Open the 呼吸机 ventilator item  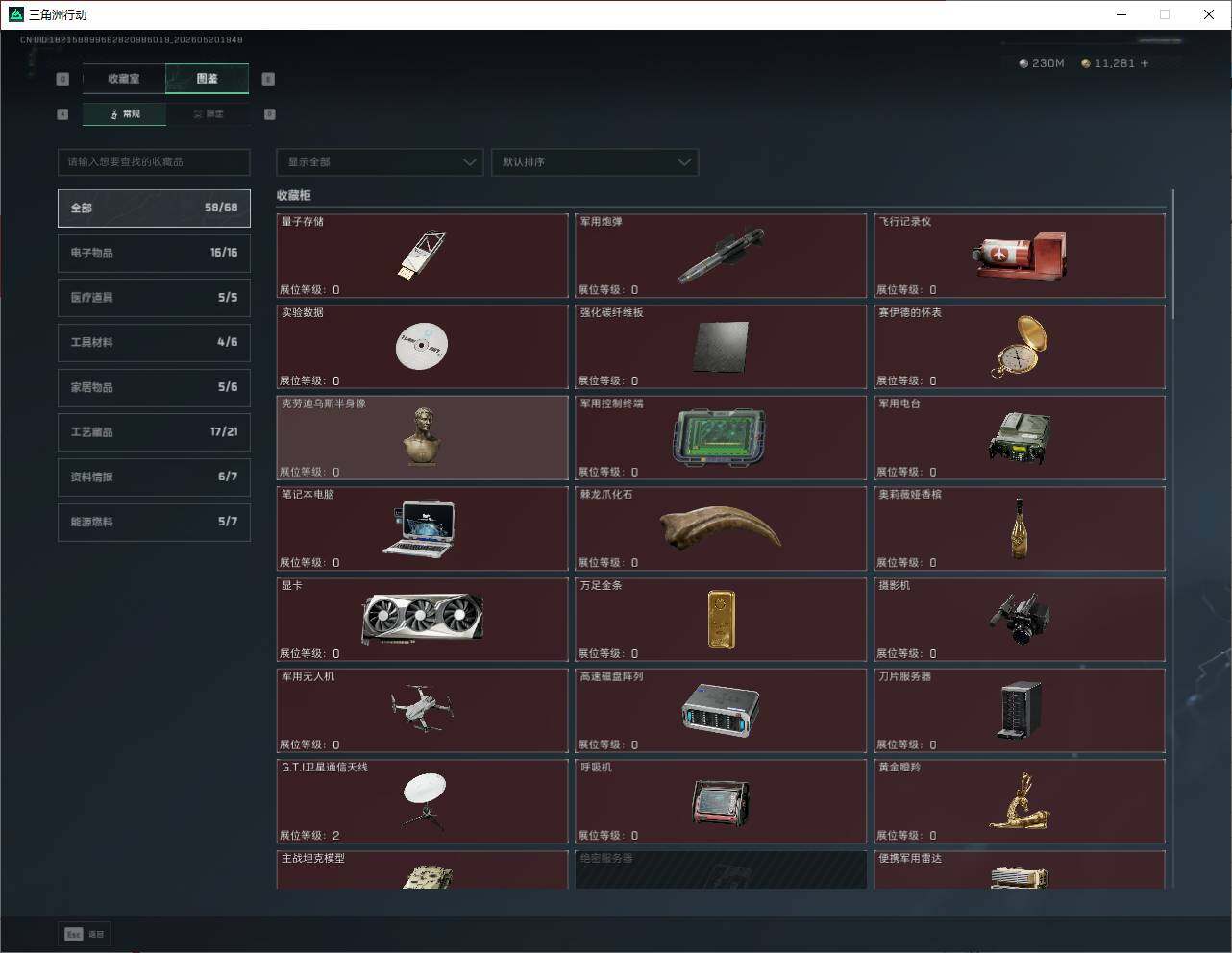point(721,802)
